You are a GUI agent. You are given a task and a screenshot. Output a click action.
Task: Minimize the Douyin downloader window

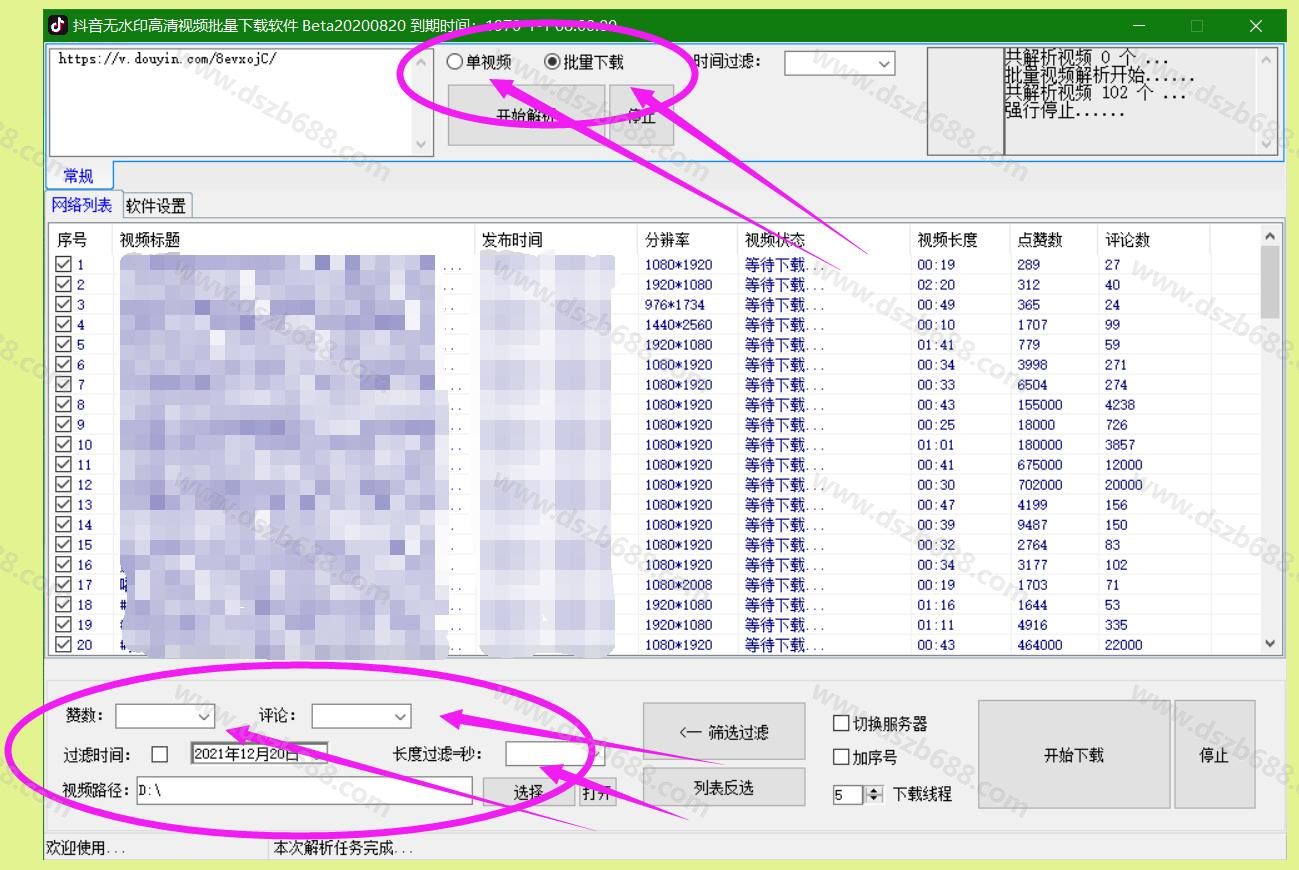click(x=1141, y=26)
